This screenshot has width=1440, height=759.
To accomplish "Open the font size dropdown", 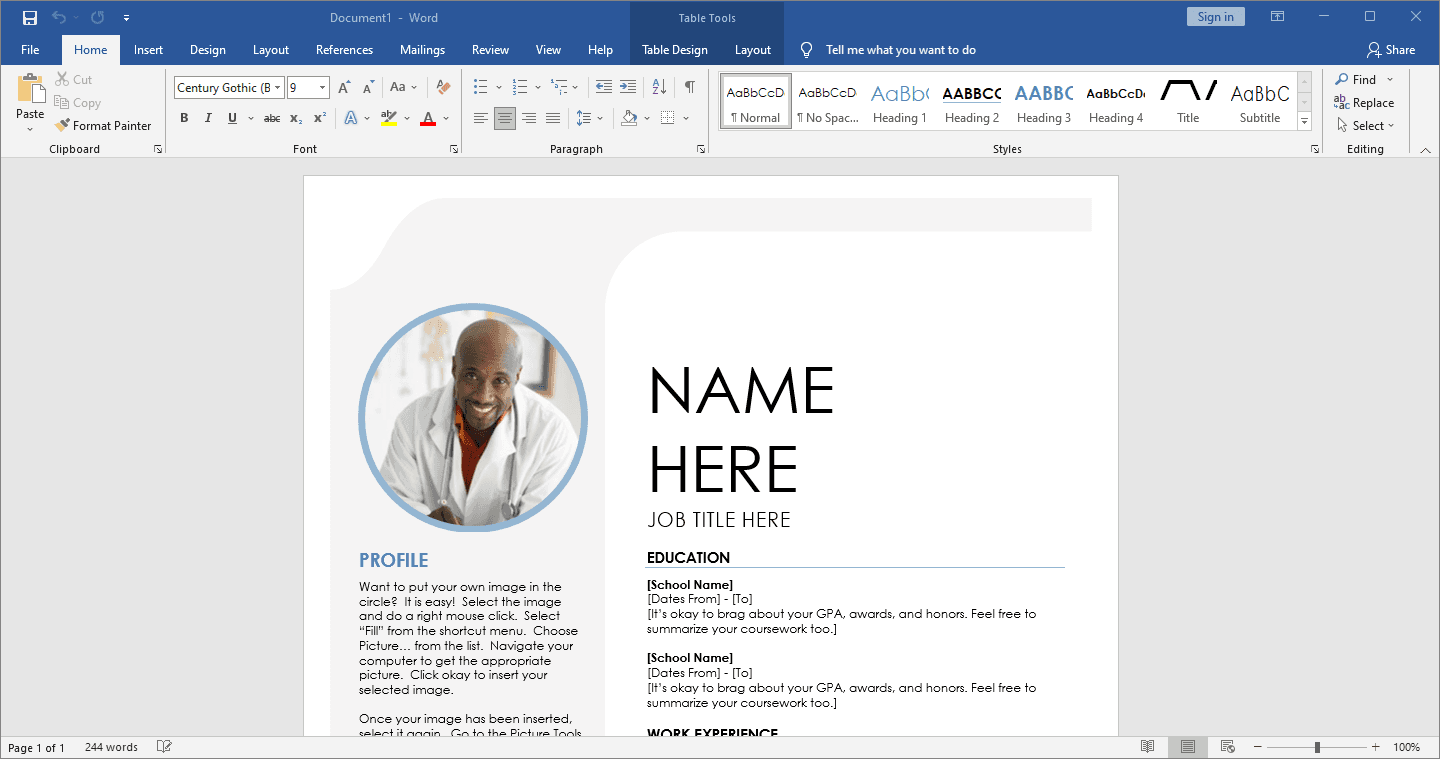I will pyautogui.click(x=322, y=88).
